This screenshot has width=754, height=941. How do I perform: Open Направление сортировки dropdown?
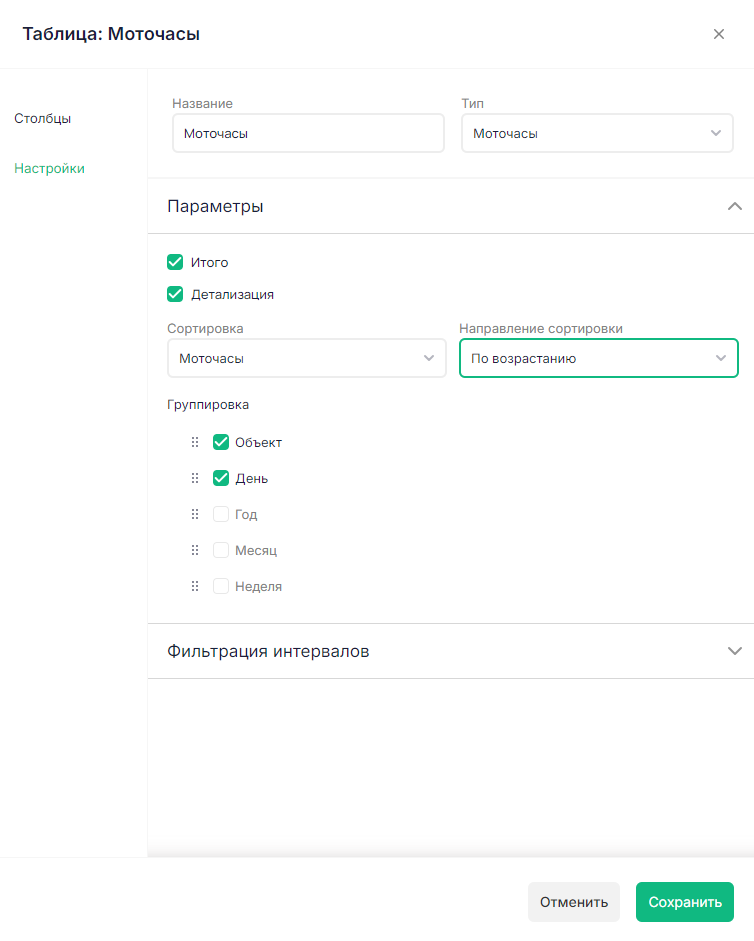pyautogui.click(x=598, y=358)
